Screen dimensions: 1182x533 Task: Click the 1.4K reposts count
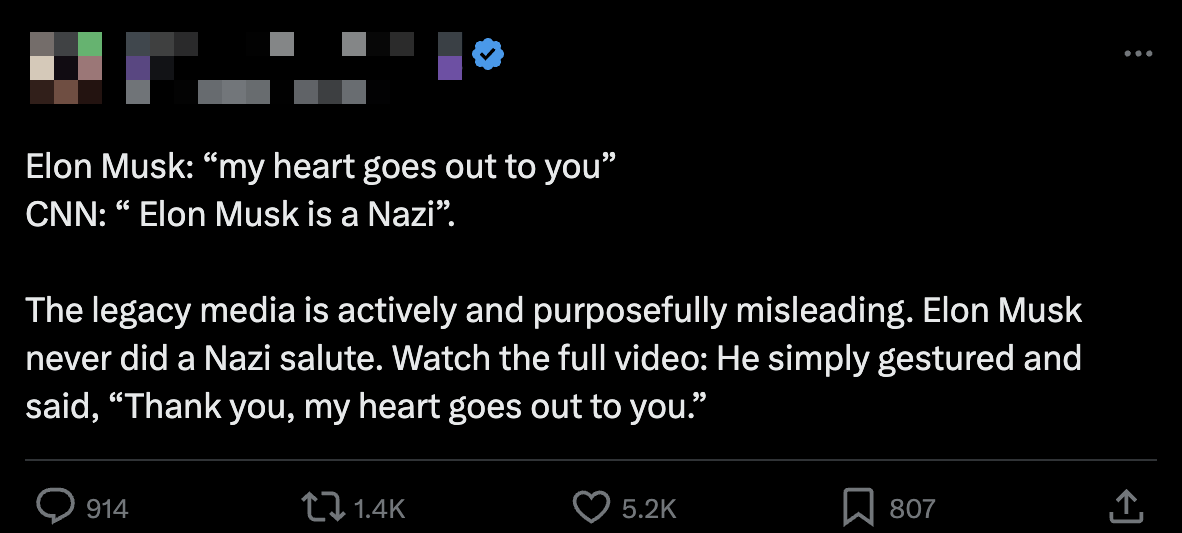coord(380,508)
